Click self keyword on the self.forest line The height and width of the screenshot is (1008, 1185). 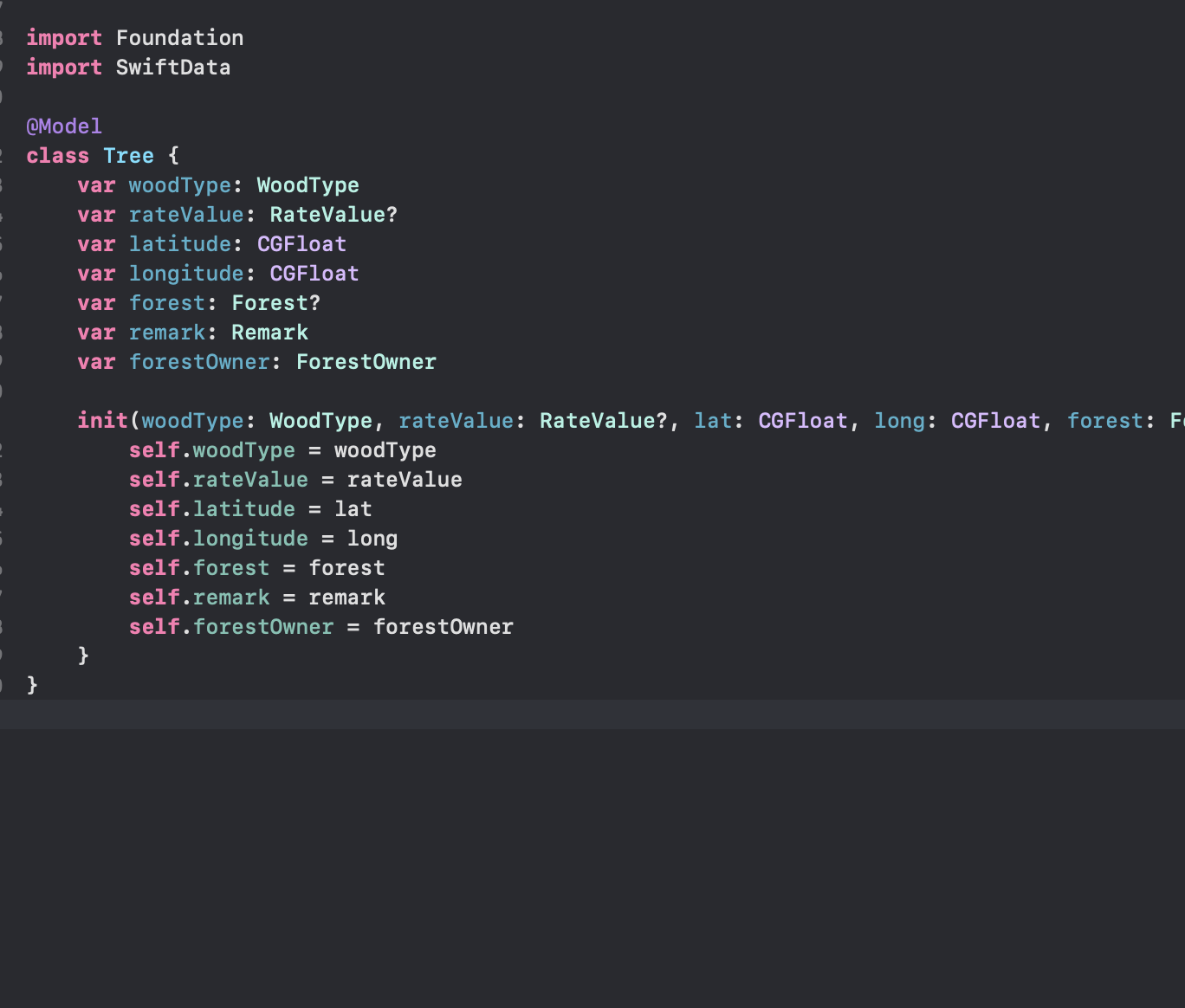pyautogui.click(x=154, y=568)
